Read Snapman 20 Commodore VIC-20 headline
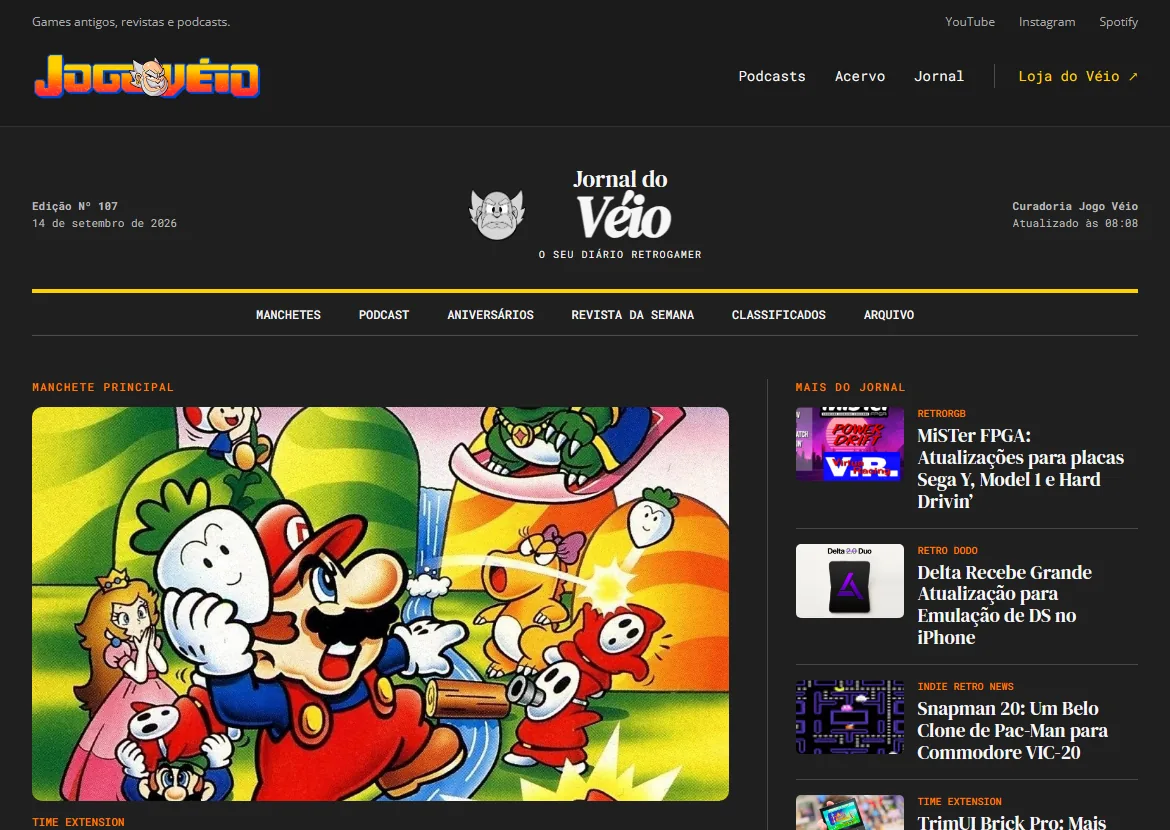 click(1013, 730)
